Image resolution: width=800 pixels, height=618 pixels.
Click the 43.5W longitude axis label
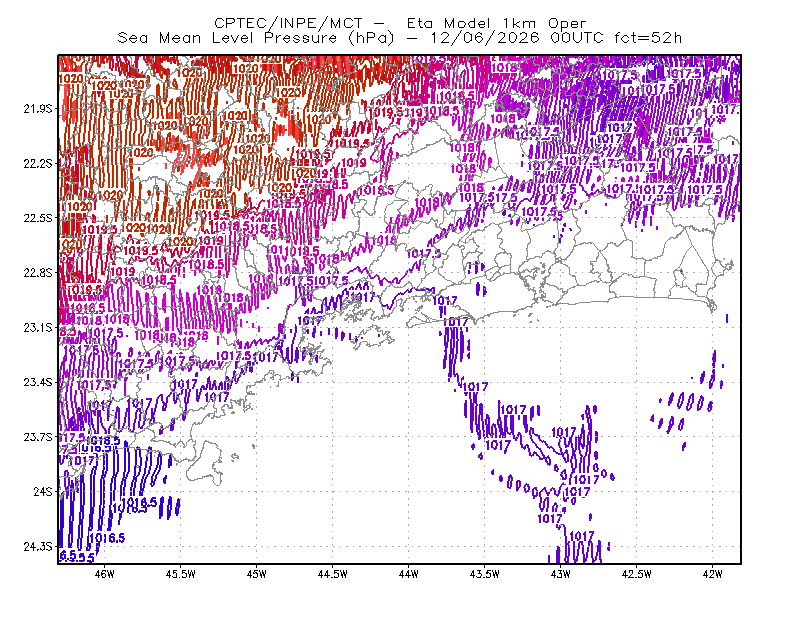[x=485, y=574]
